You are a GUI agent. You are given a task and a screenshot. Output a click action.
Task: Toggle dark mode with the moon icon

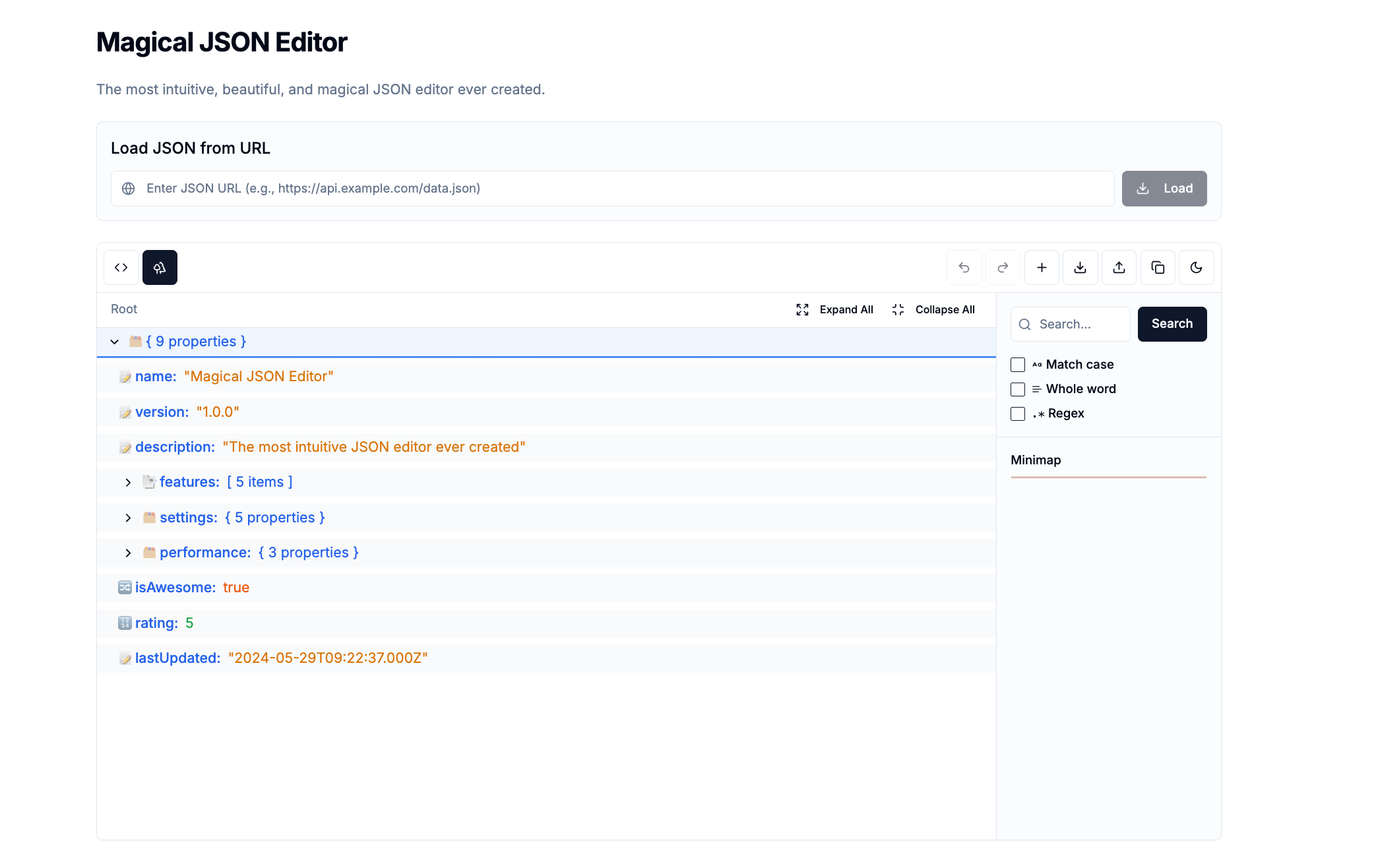(1197, 267)
